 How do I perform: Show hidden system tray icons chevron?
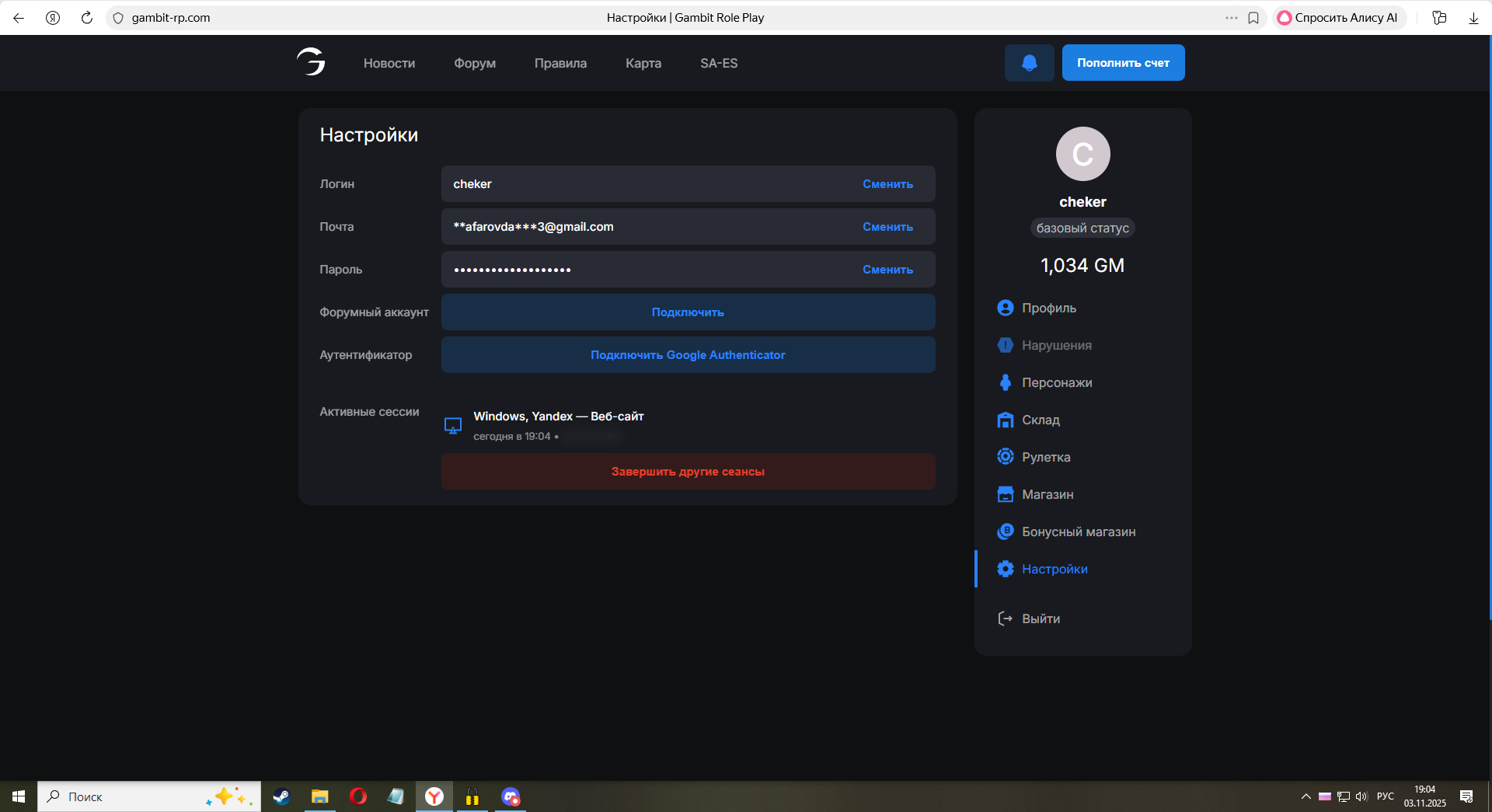pyautogui.click(x=1305, y=796)
